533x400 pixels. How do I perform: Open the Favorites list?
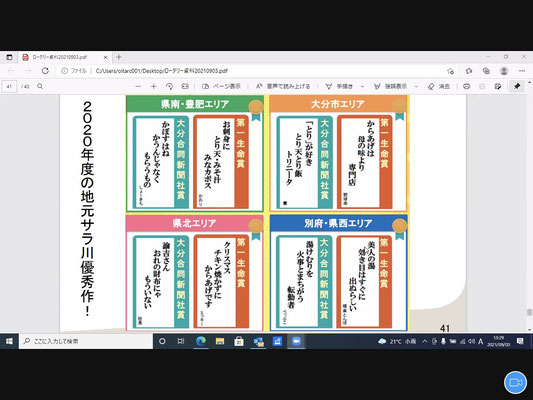(469, 71)
